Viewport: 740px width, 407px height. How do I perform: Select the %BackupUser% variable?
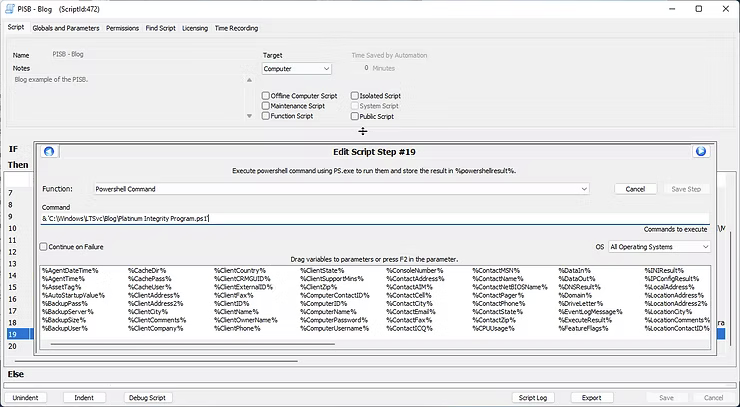(x=65, y=328)
